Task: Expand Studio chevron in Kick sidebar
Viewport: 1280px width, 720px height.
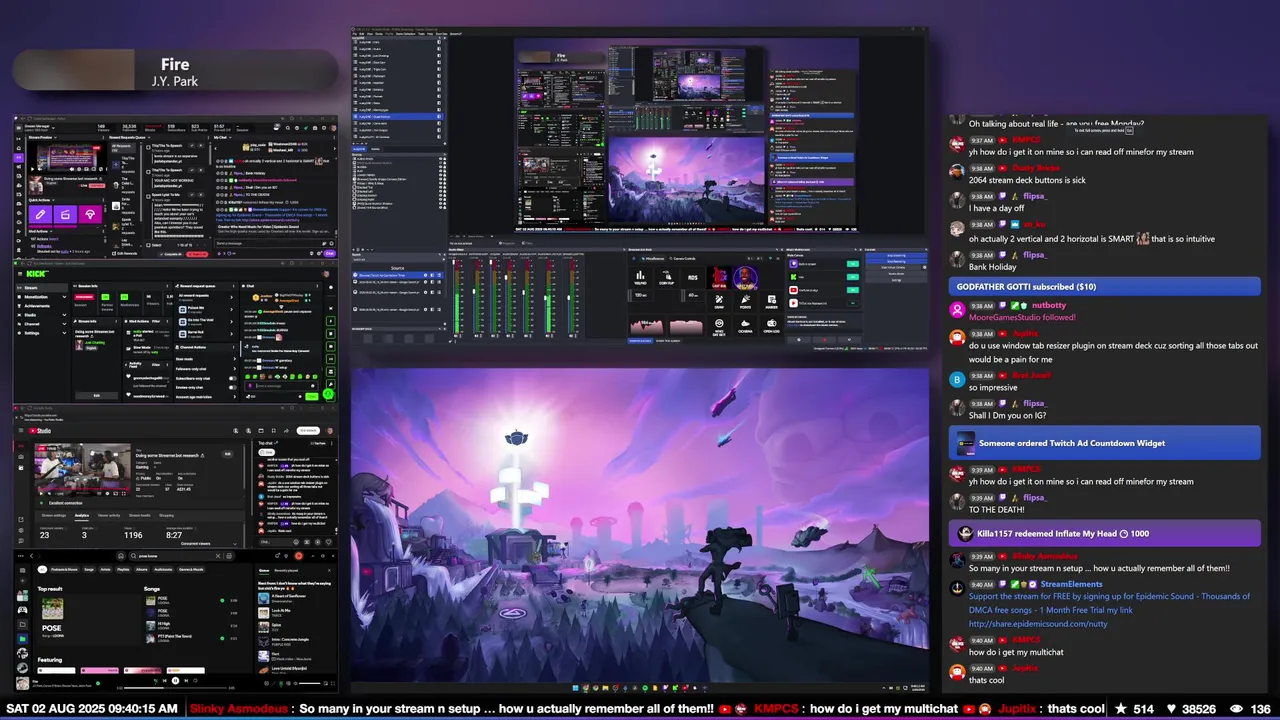Action: coord(64,315)
